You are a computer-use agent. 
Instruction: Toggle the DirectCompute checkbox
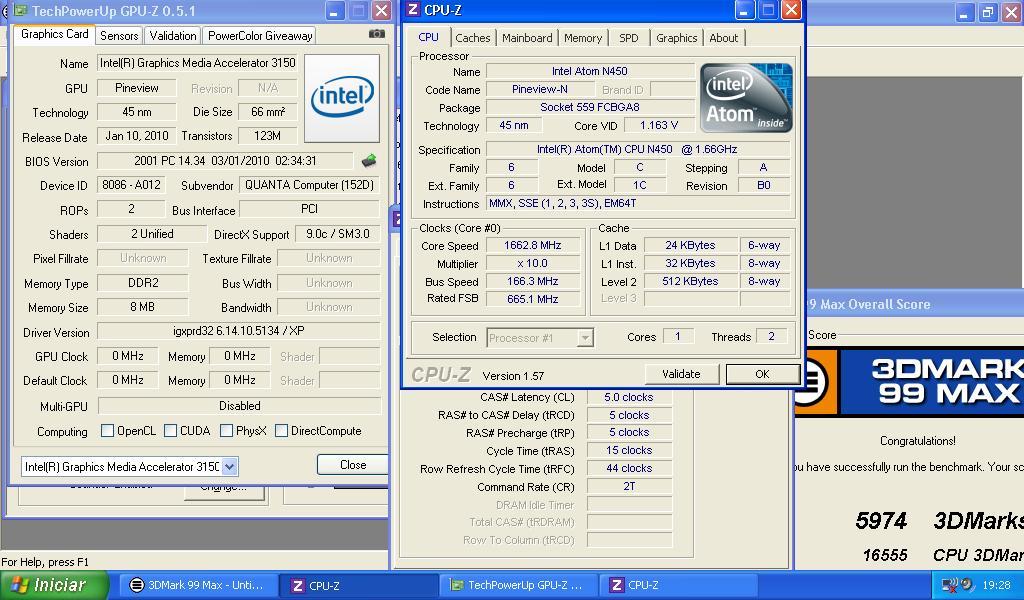click(281, 431)
